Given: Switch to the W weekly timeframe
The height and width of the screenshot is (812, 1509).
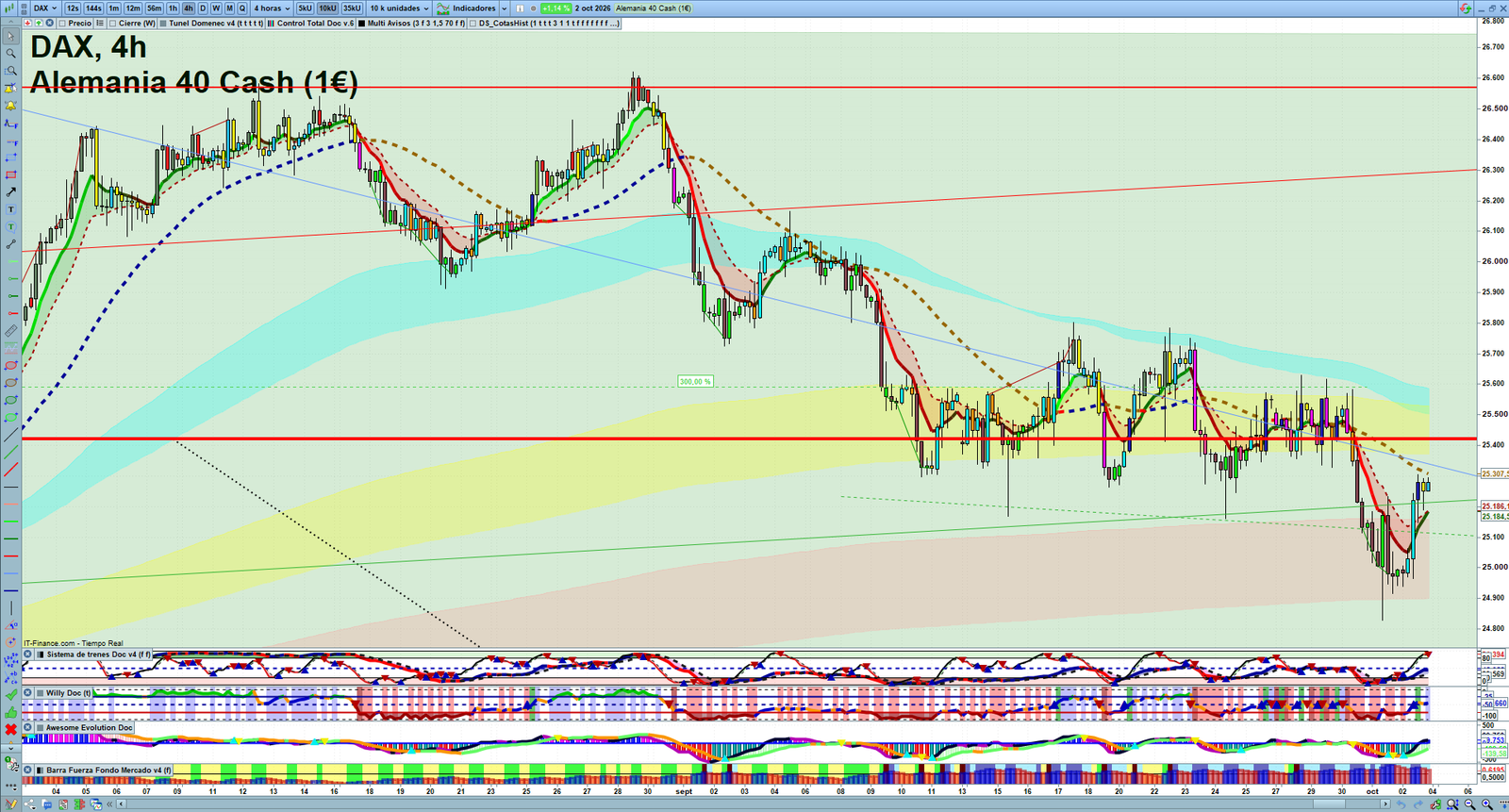Looking at the screenshot, I should pyautogui.click(x=216, y=8).
